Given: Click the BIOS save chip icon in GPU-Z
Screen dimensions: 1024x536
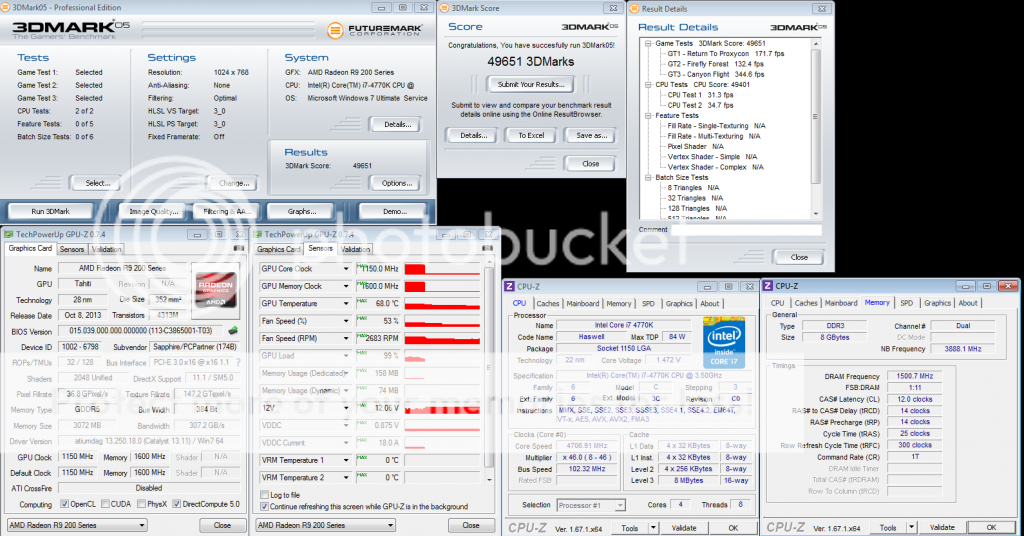Looking at the screenshot, I should click(x=233, y=331).
